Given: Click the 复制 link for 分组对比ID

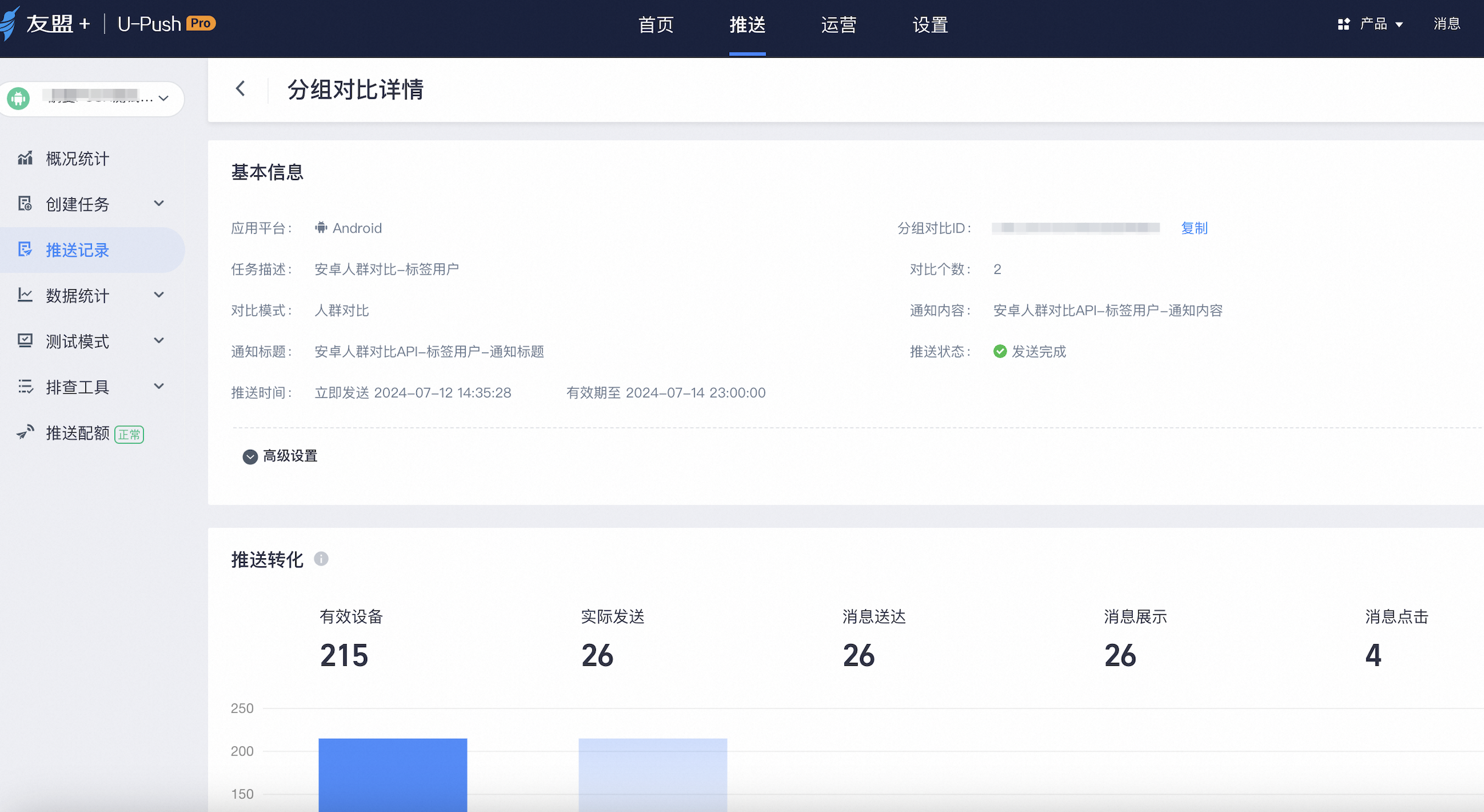Looking at the screenshot, I should [x=1194, y=228].
